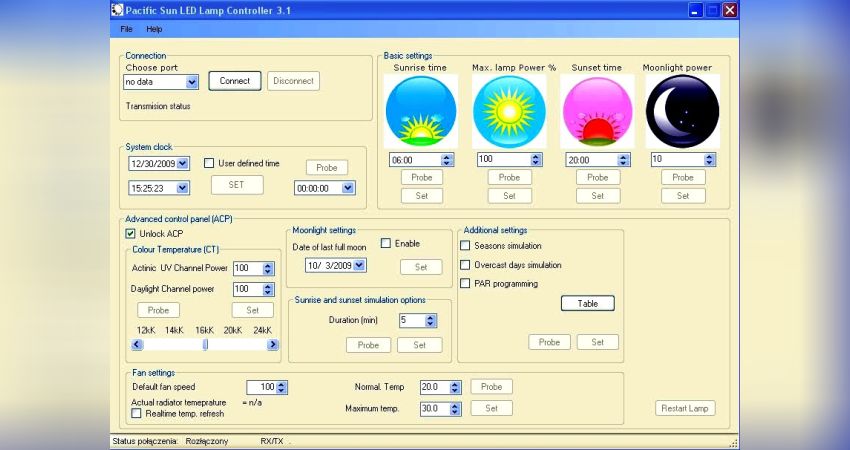Viewport: 850px width, 450px height.
Task: Click the Max lamp power sun icon
Action: (x=509, y=111)
